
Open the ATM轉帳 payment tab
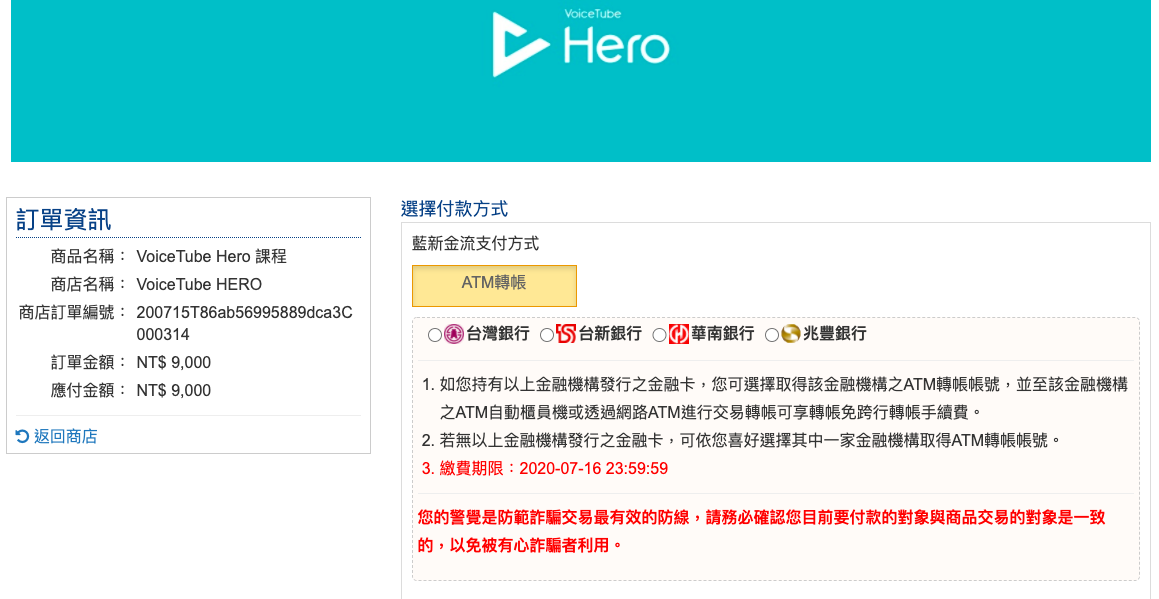(494, 285)
